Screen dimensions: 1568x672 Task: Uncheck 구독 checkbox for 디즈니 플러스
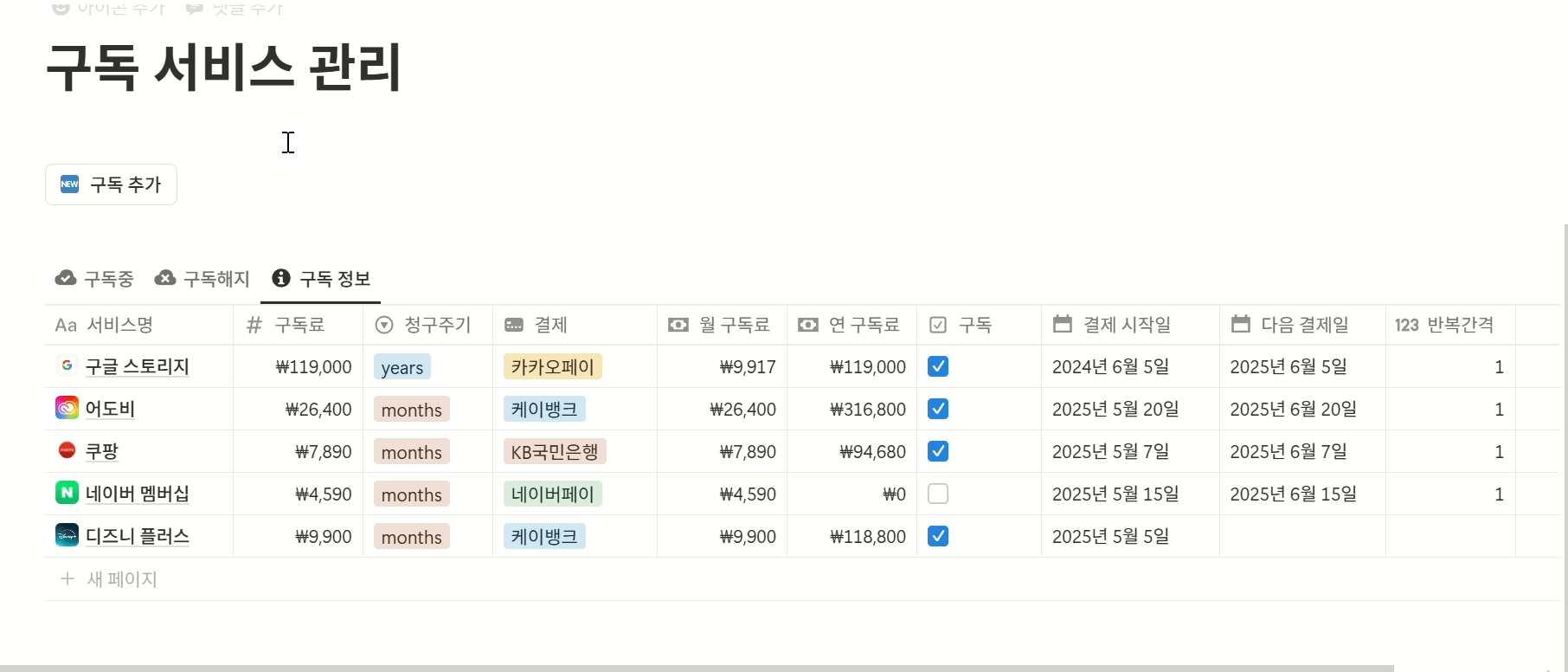pyautogui.click(x=938, y=536)
